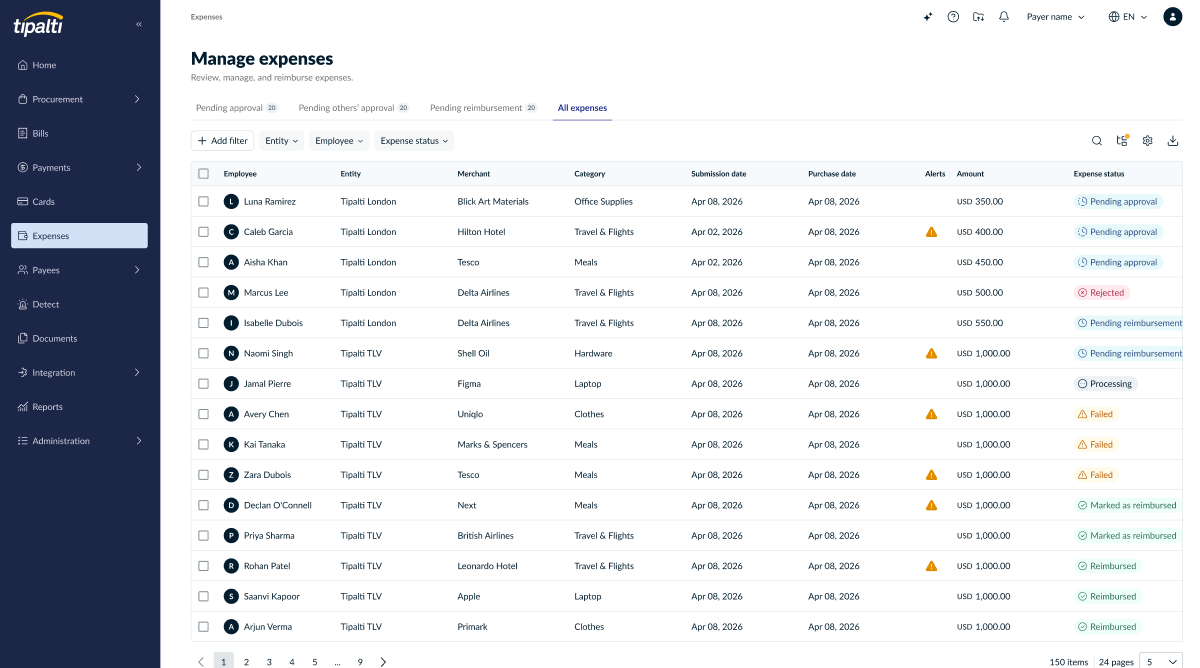Screen dimensions: 1200x668
Task: Click the alert warning icon for Declan O'Connell
Action: tap(931, 505)
